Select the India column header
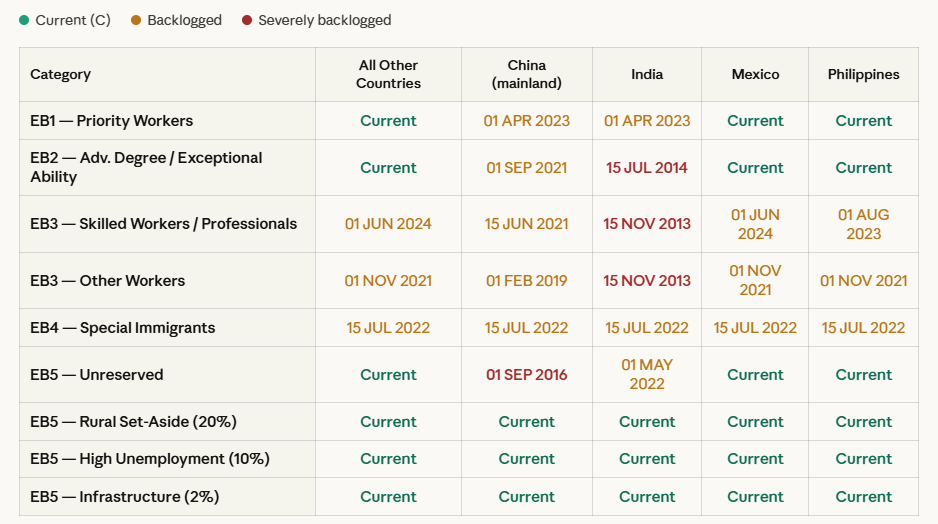Viewport: 938px width, 524px height. pos(647,74)
